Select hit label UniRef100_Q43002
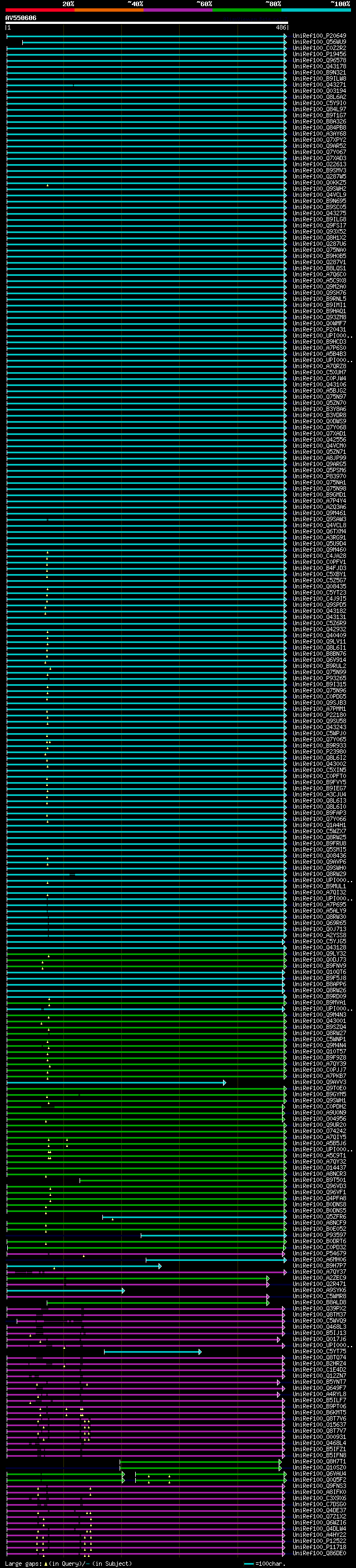This screenshot has width=356, height=1568. tap(319, 764)
